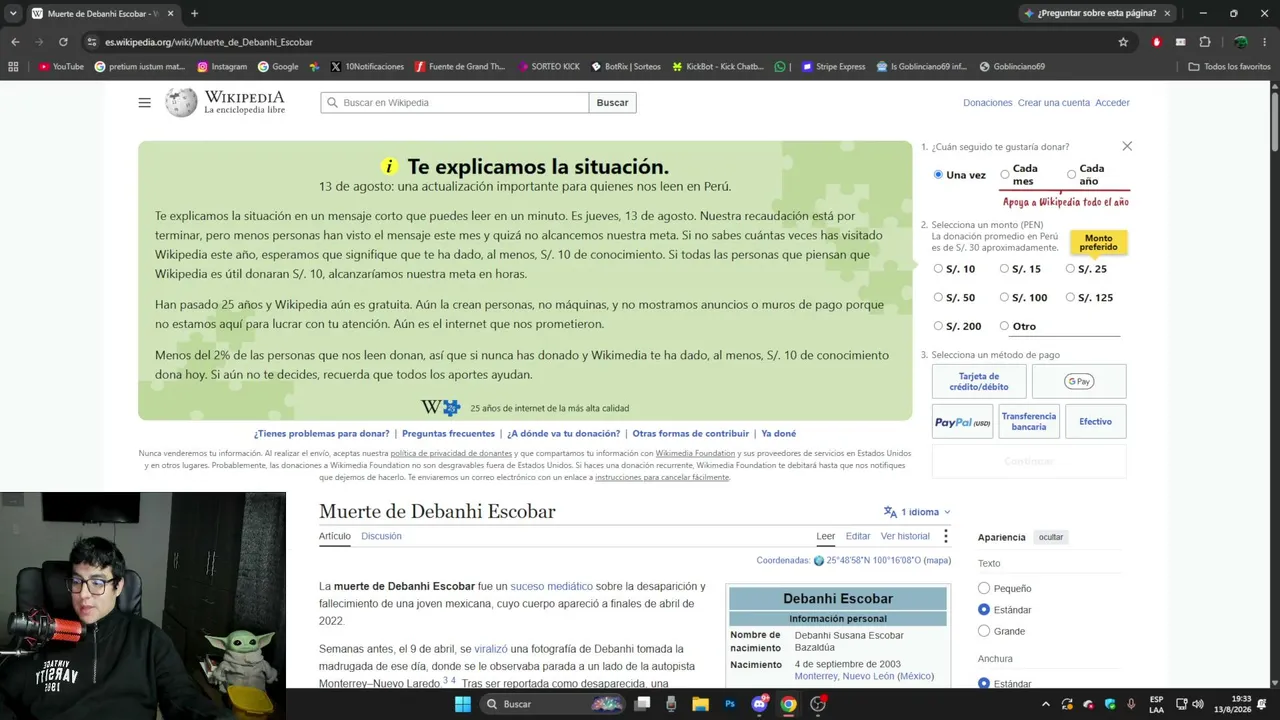Click the Wikipedia search input field
Image resolution: width=1280 pixels, height=720 pixels.
(455, 103)
